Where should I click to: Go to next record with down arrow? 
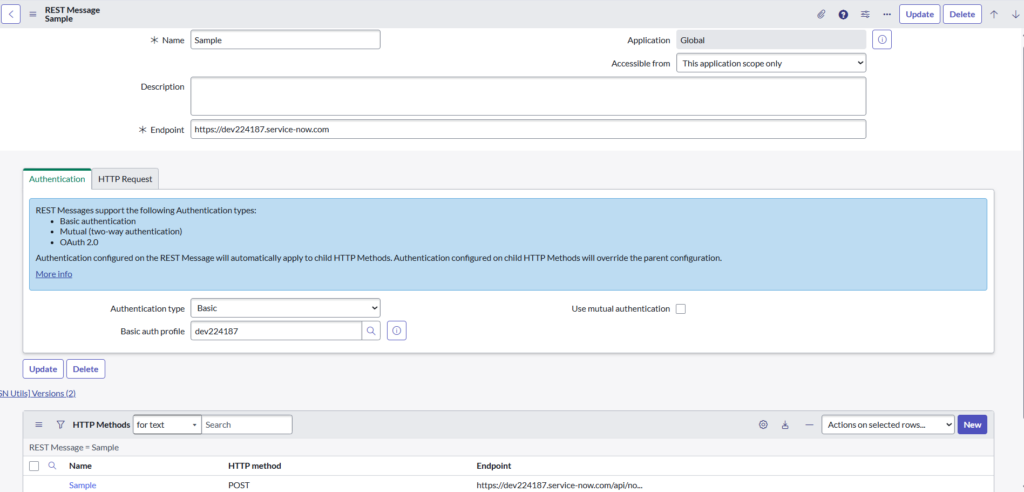[x=1014, y=14]
